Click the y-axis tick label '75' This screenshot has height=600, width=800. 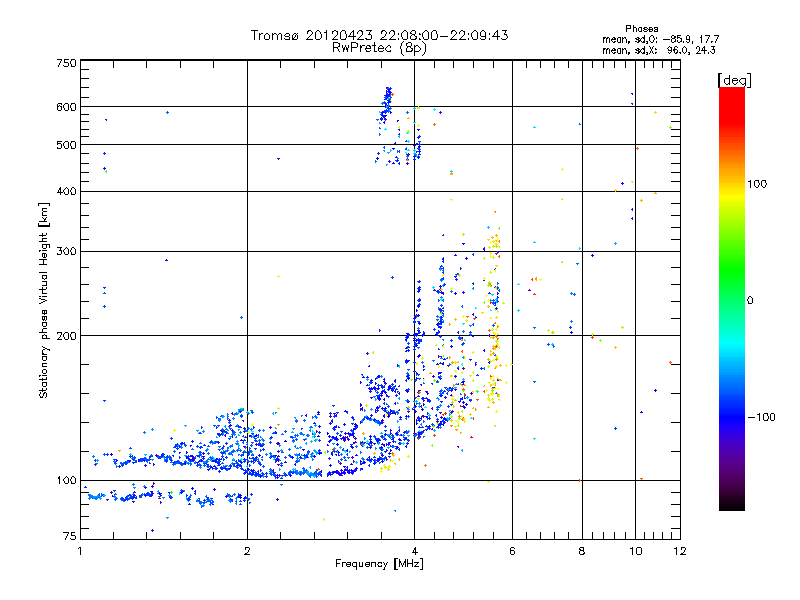click(70, 536)
